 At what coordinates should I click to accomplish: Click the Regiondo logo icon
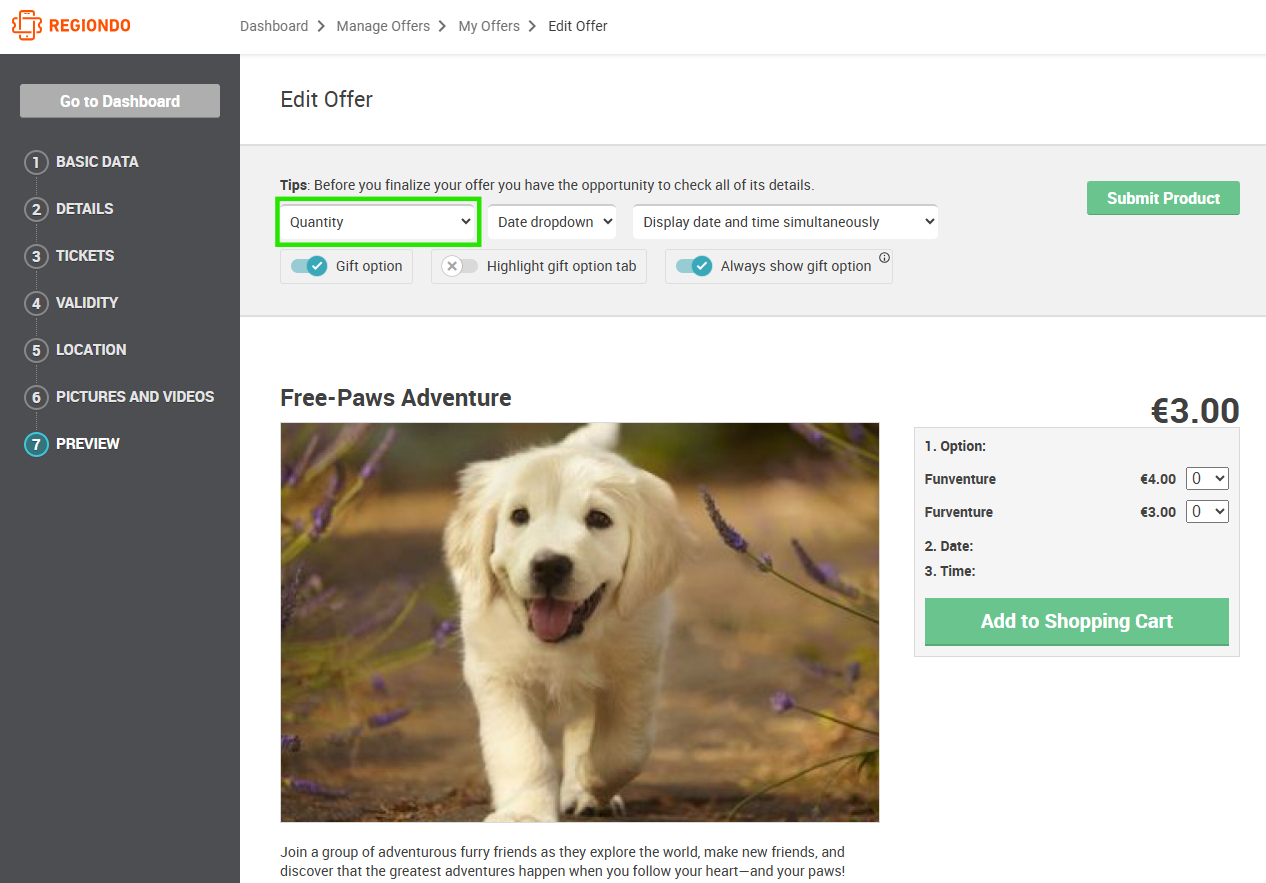point(26,26)
